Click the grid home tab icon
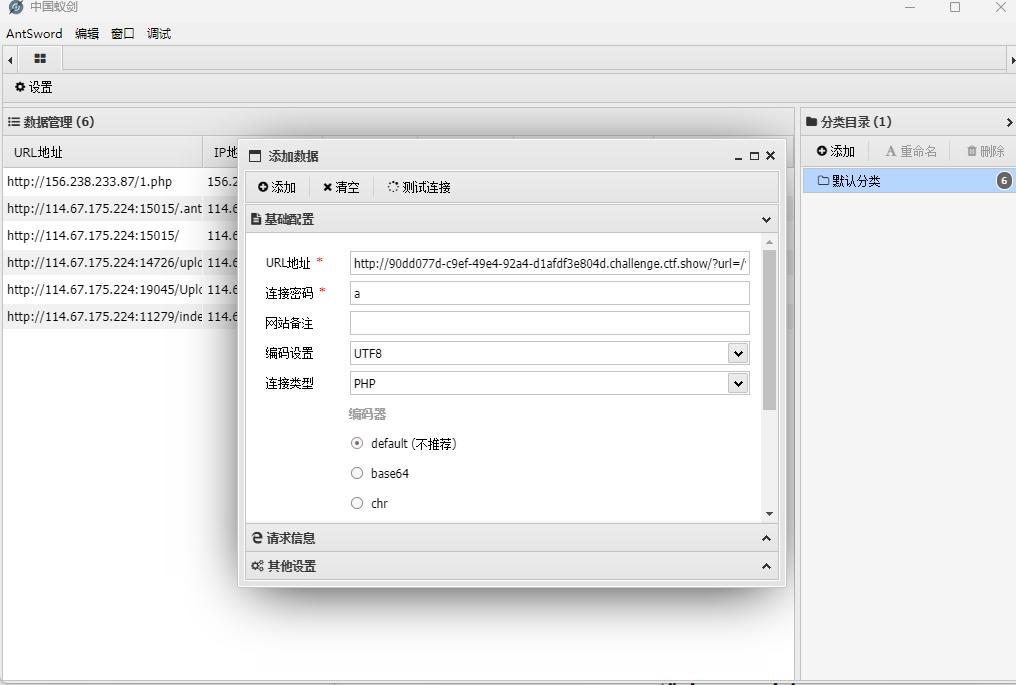Image resolution: width=1016 pixels, height=685 pixels. pos(40,59)
